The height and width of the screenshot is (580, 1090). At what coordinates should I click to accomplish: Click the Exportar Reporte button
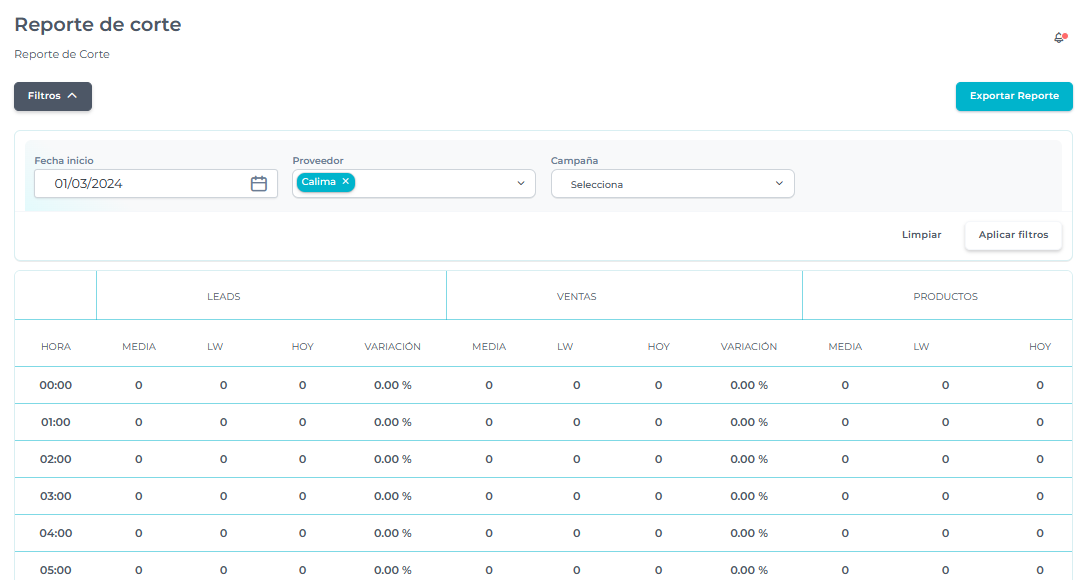pyautogui.click(x=1014, y=97)
